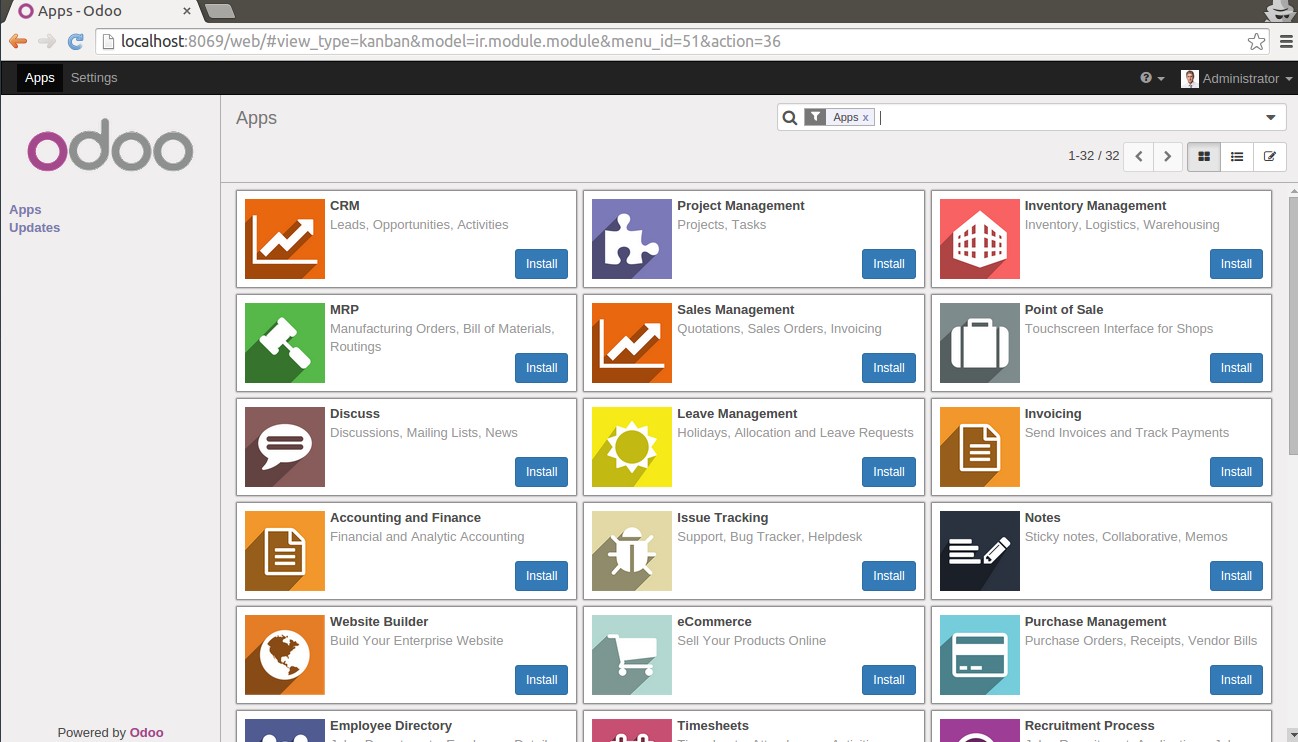1298x742 pixels.
Task: Select Updates in the sidebar
Action: 34,227
